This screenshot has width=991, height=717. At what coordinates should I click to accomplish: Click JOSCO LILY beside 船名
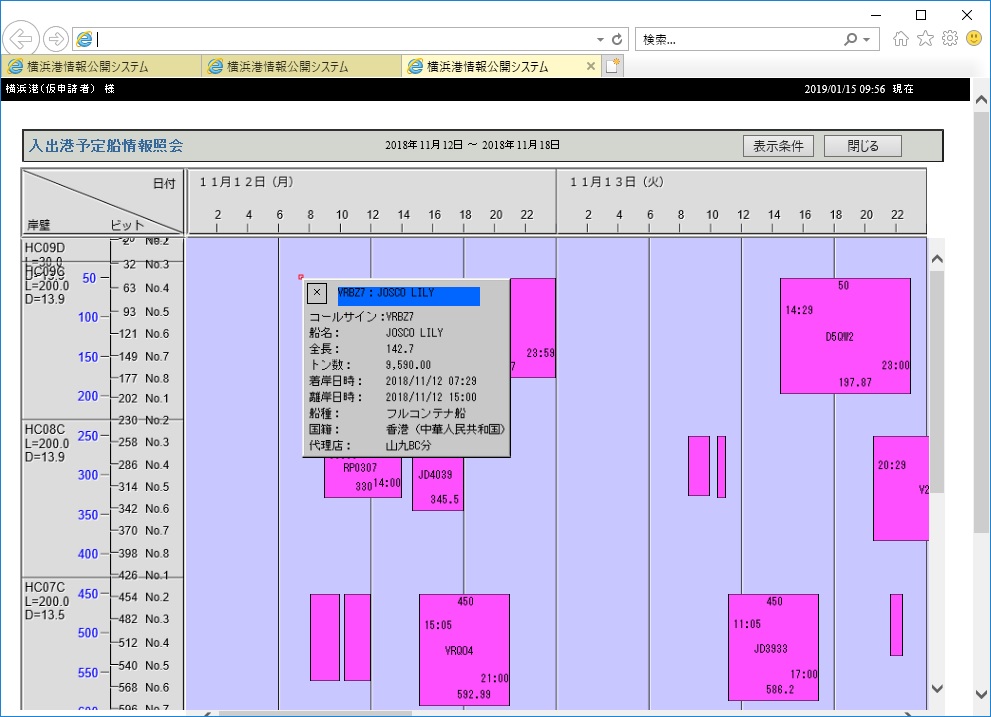pos(415,333)
